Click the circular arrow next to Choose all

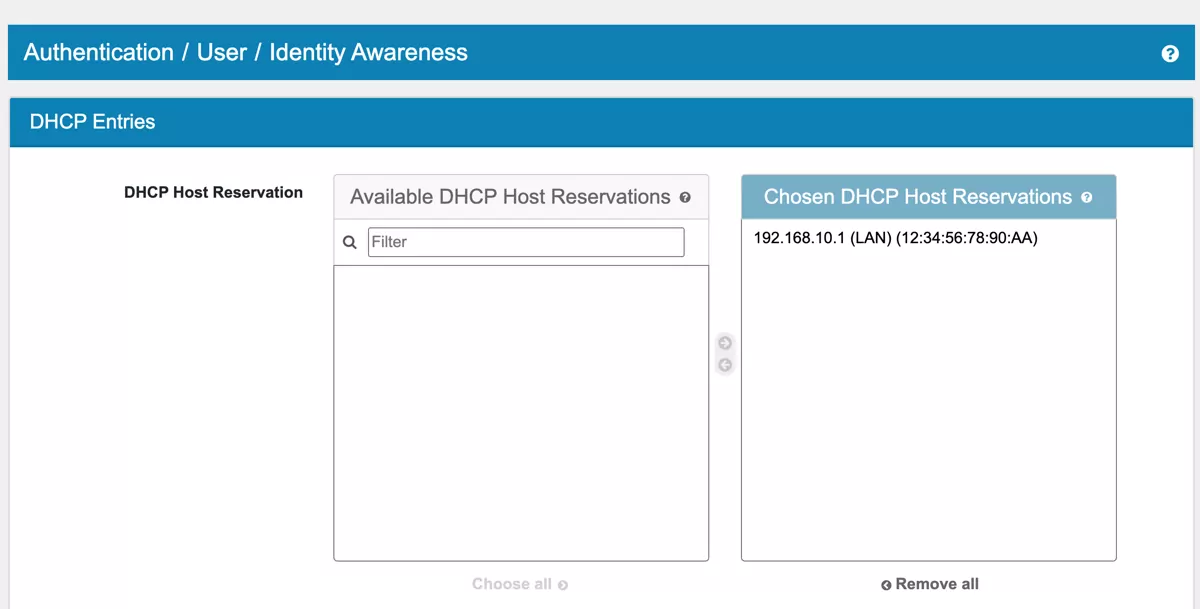coord(561,584)
